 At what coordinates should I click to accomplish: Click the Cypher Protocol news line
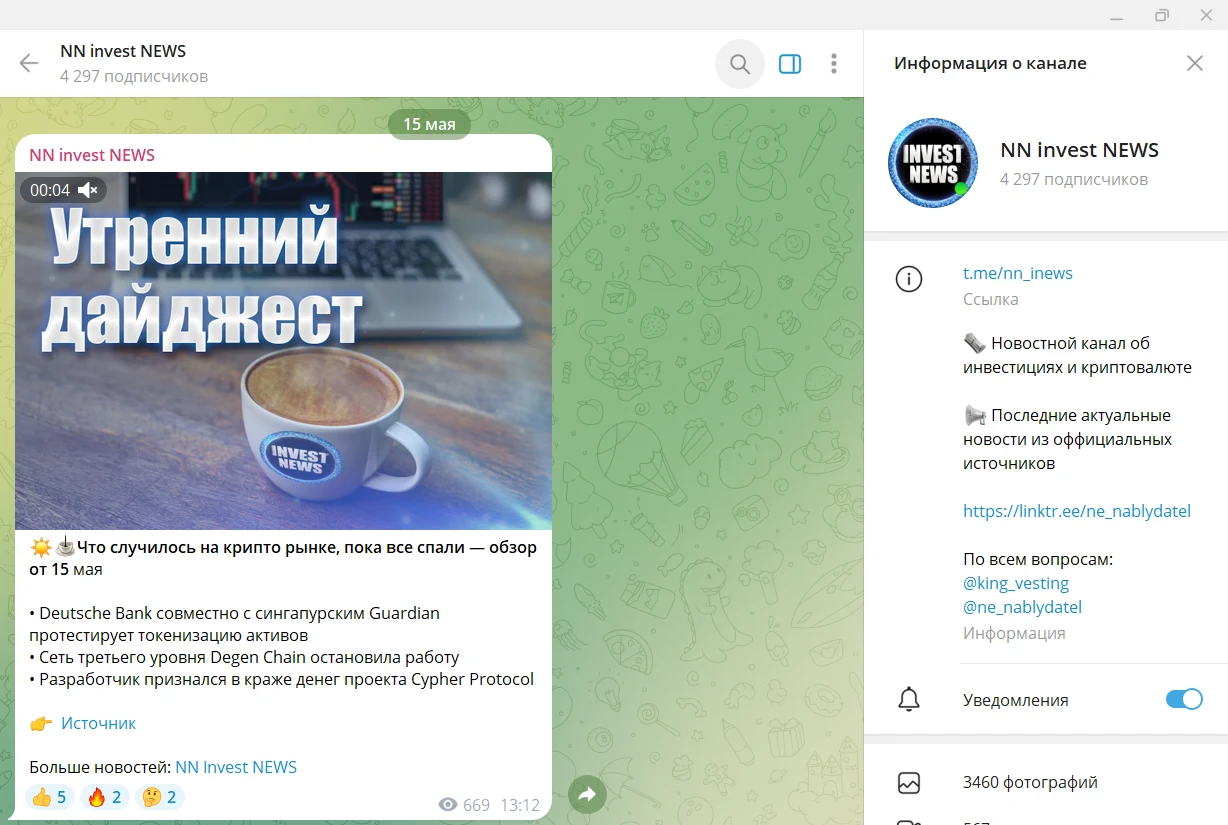[x=282, y=679]
